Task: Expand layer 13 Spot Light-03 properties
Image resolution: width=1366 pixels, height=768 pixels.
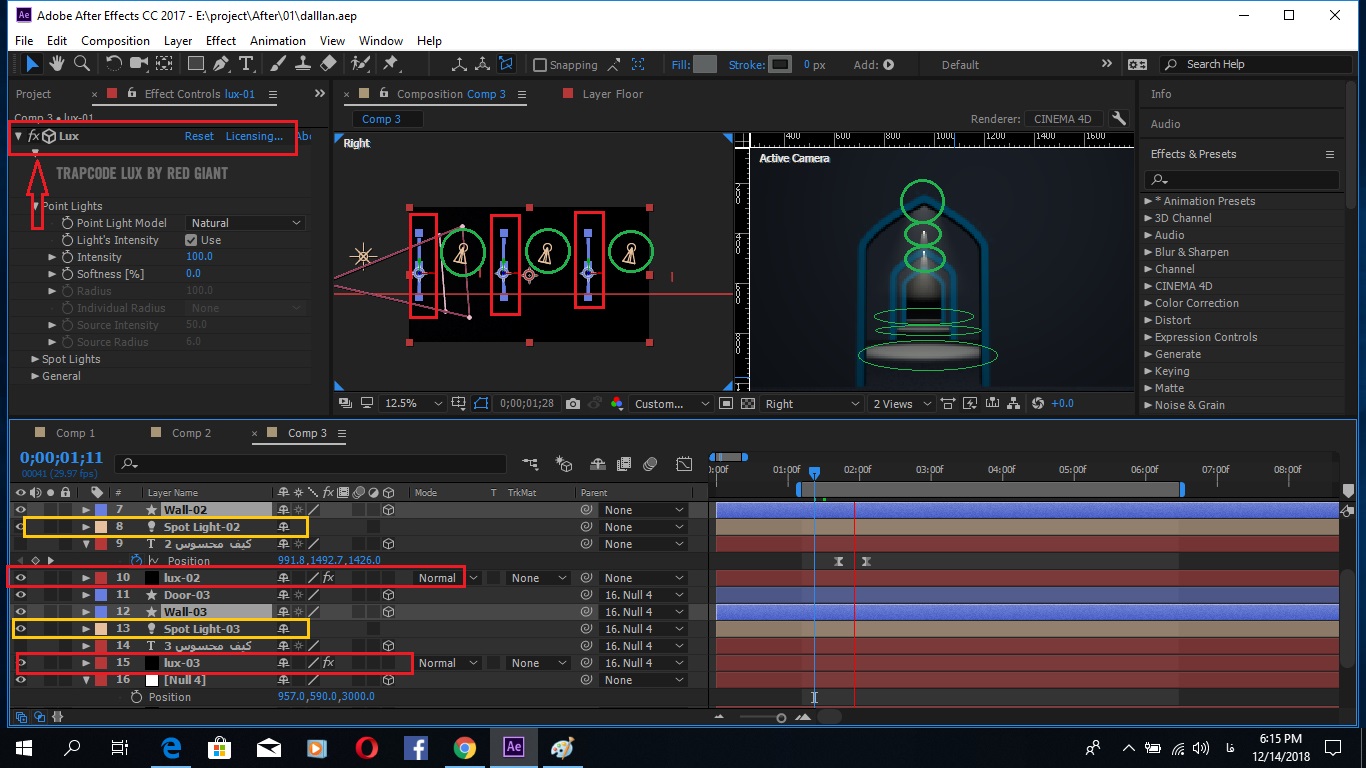Action: 86,629
